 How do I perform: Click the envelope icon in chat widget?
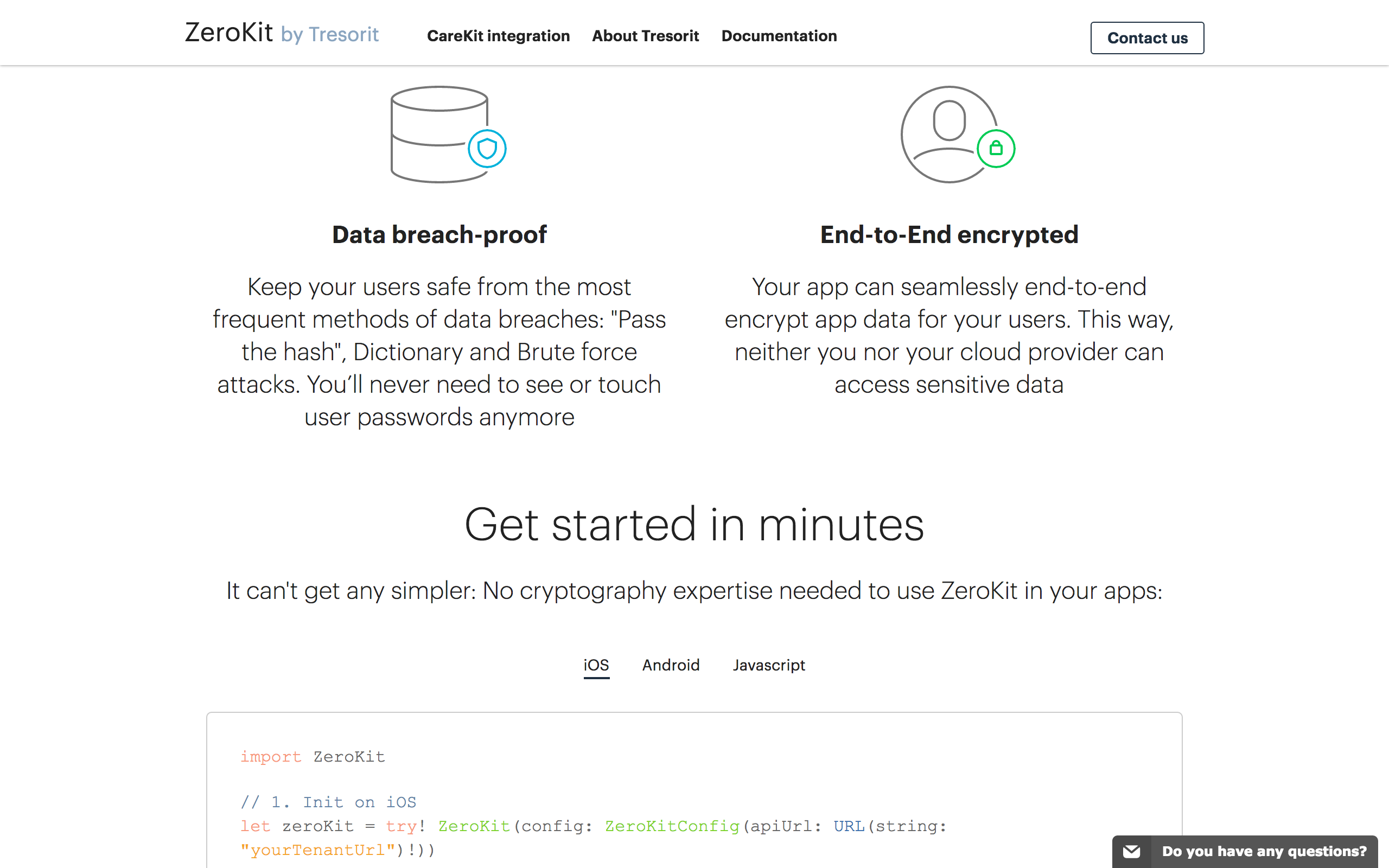(x=1131, y=851)
